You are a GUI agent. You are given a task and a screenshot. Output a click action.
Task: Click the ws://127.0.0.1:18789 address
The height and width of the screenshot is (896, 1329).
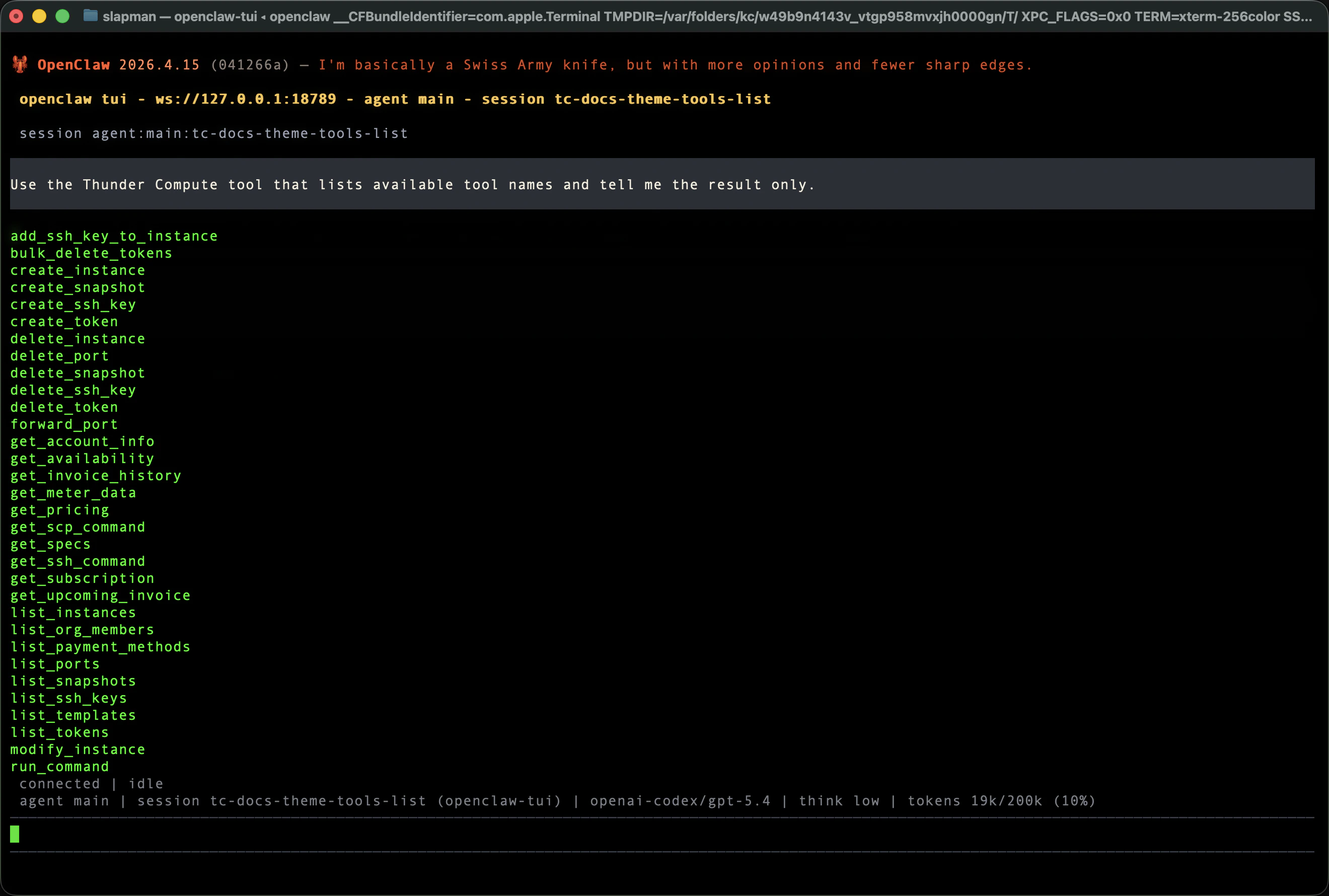pos(246,99)
